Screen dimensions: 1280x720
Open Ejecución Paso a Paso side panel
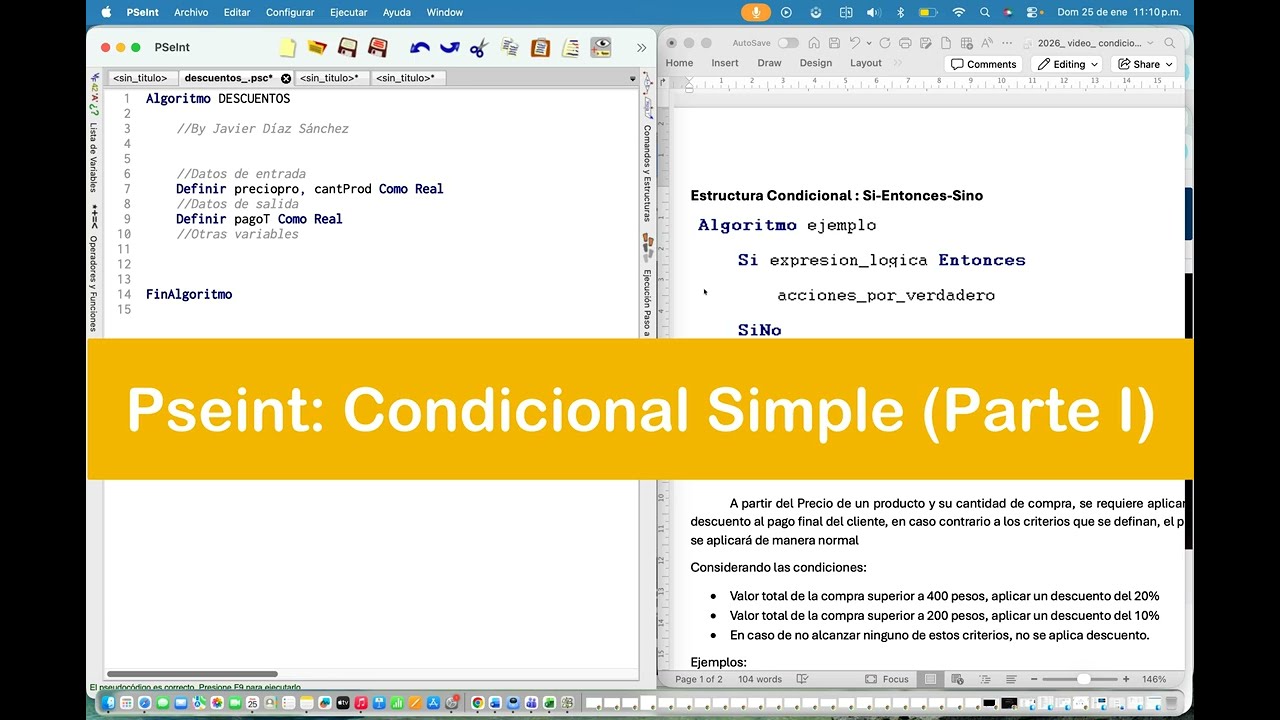pos(647,300)
